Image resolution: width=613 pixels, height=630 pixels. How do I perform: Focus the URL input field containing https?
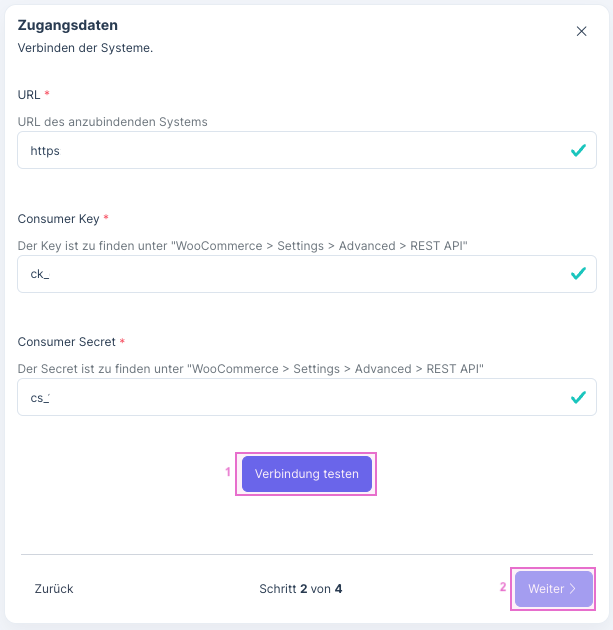coord(290,151)
